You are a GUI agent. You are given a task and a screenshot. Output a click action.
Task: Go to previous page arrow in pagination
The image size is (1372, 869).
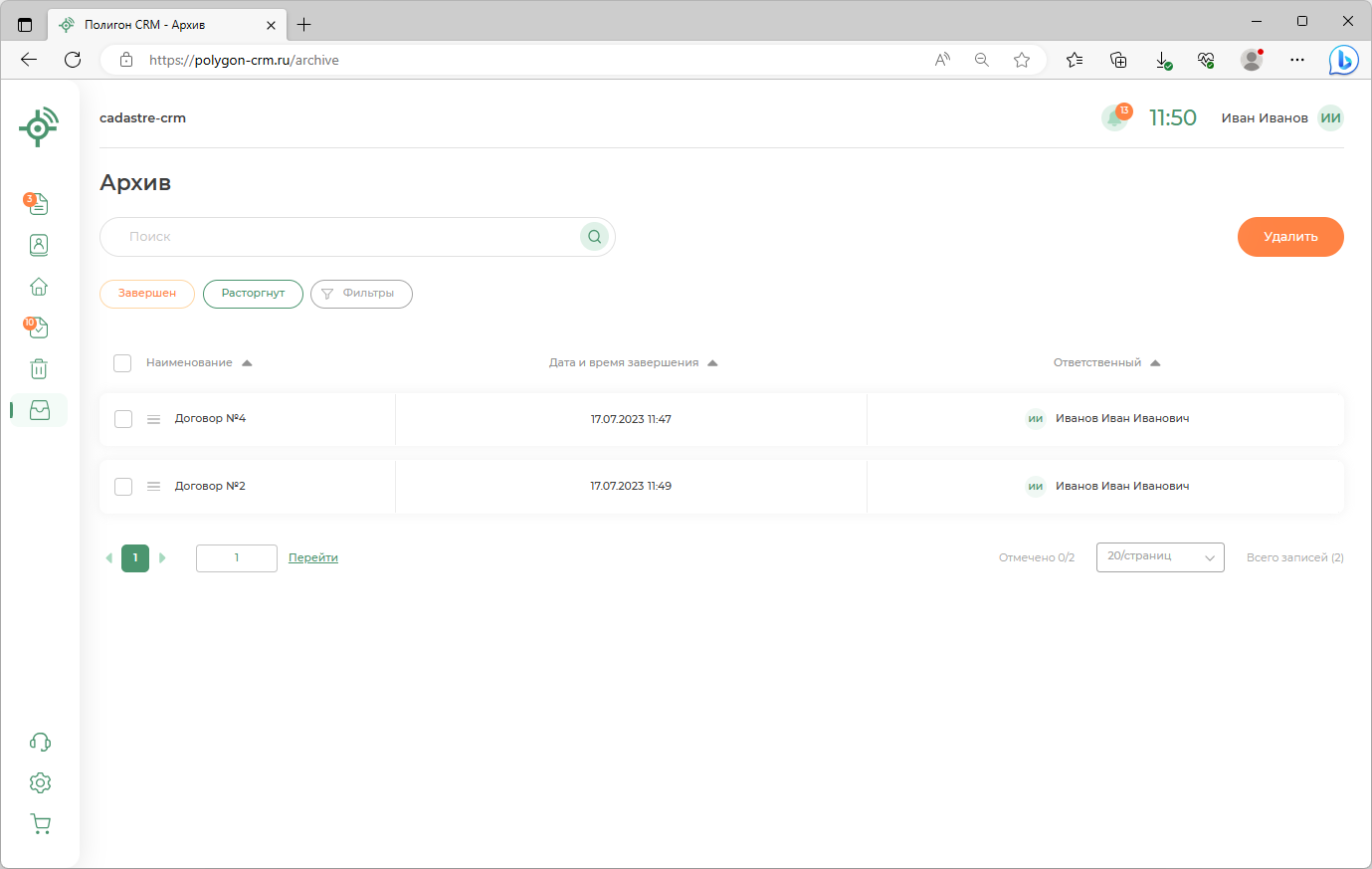(x=108, y=558)
